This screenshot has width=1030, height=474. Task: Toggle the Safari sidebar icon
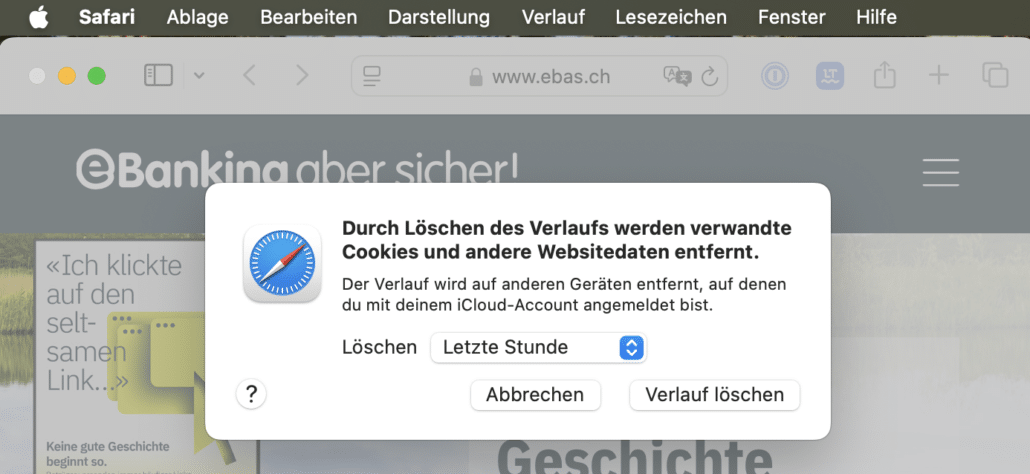pos(158,76)
